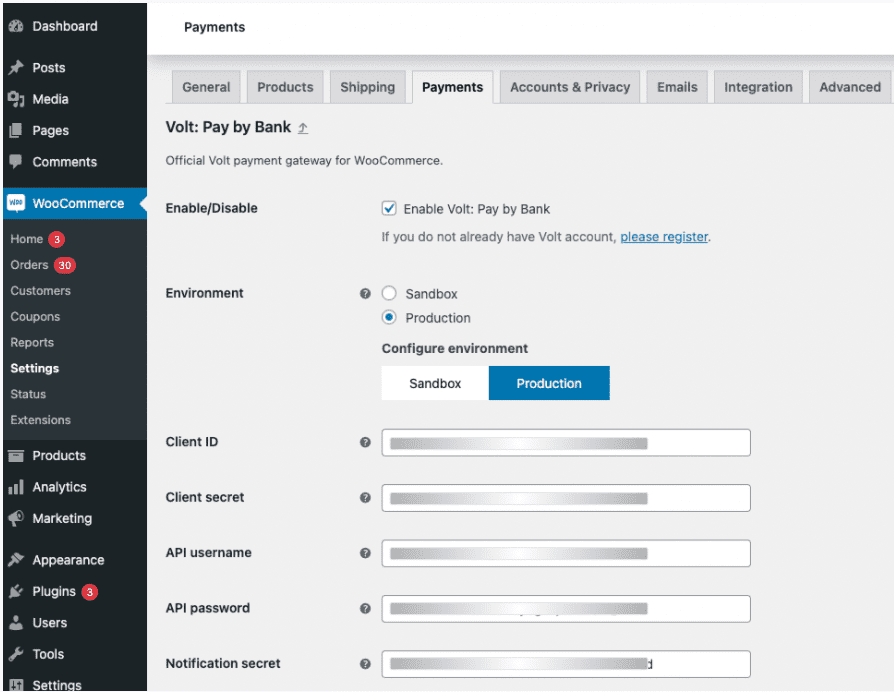Click the Products archive box icon
Image resolution: width=894 pixels, height=692 pixels.
coord(16,455)
